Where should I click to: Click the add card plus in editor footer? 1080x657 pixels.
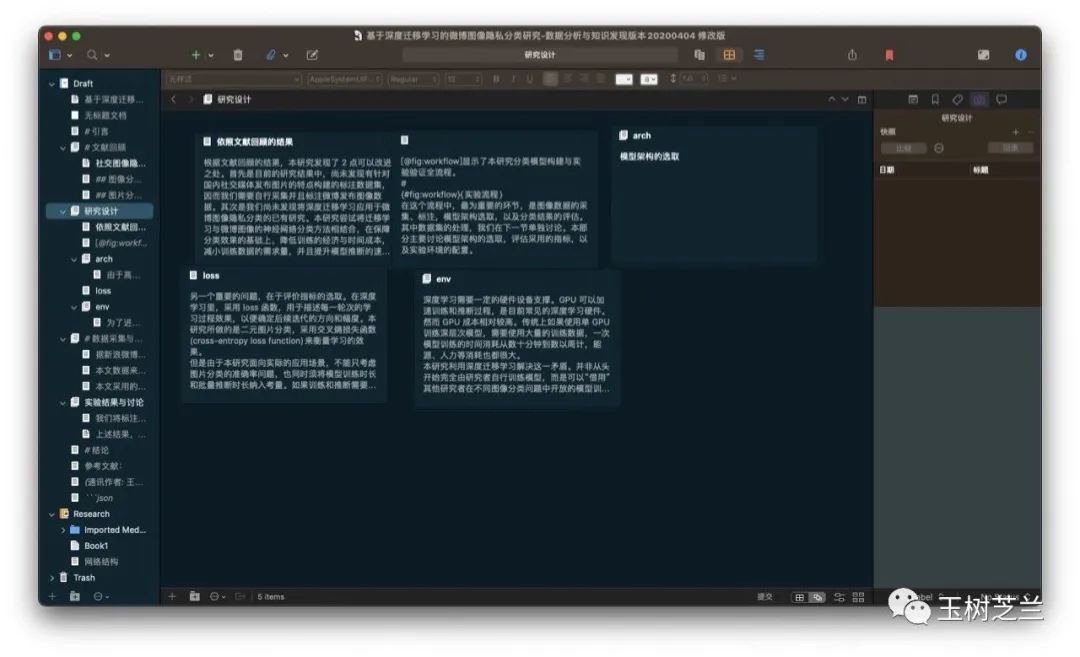(172, 596)
